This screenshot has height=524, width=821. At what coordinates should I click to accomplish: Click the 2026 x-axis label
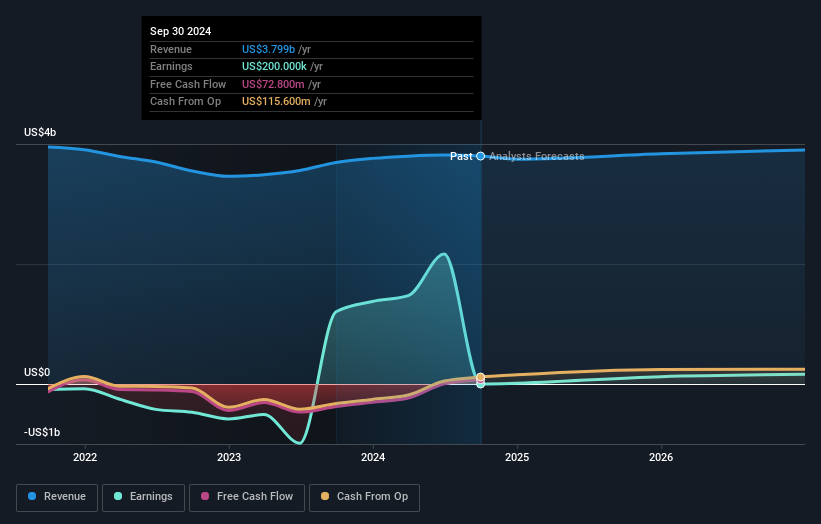[x=661, y=457]
